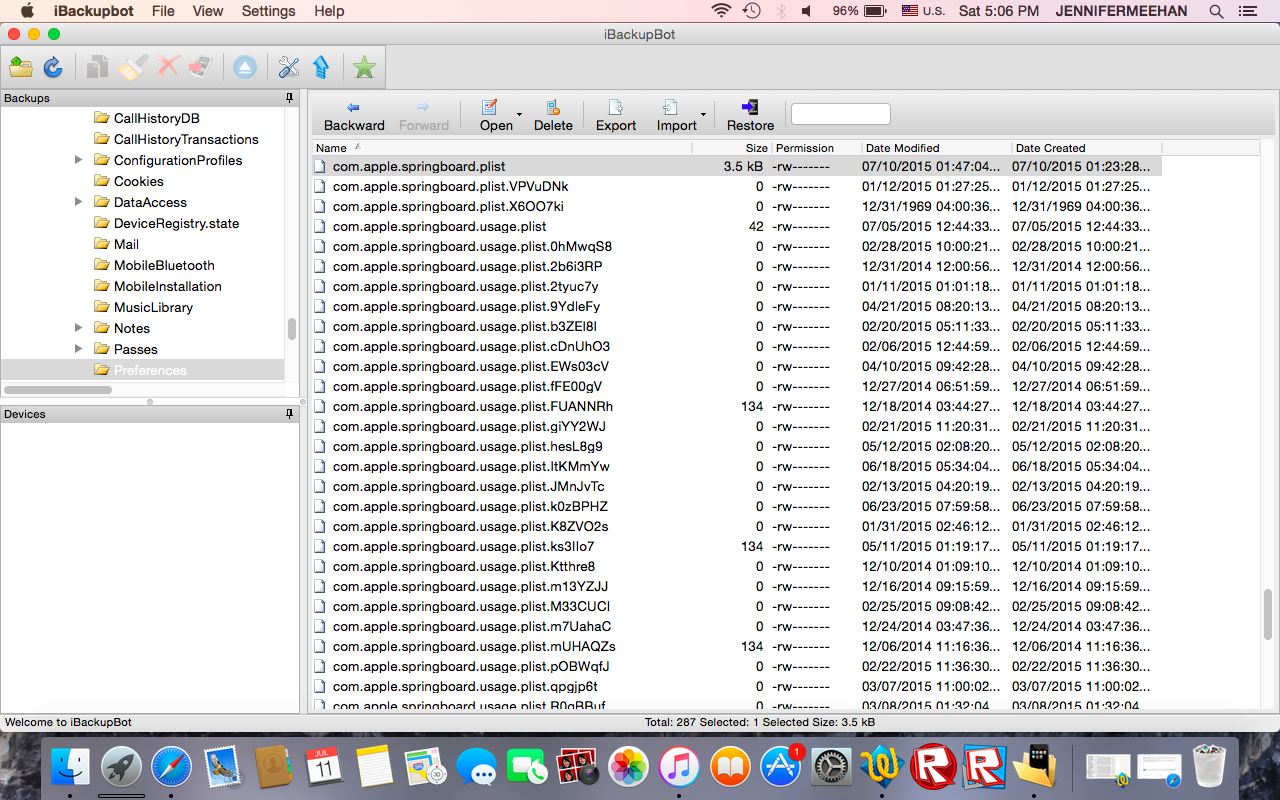Go Backward in the file browser
The height and width of the screenshot is (800, 1280).
(x=354, y=116)
